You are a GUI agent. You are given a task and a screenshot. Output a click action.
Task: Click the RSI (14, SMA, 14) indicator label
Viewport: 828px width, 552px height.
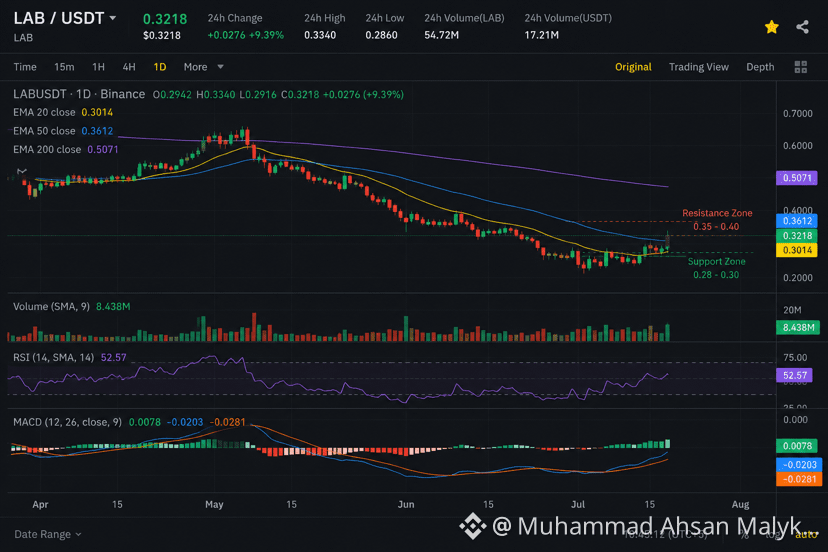coord(53,358)
